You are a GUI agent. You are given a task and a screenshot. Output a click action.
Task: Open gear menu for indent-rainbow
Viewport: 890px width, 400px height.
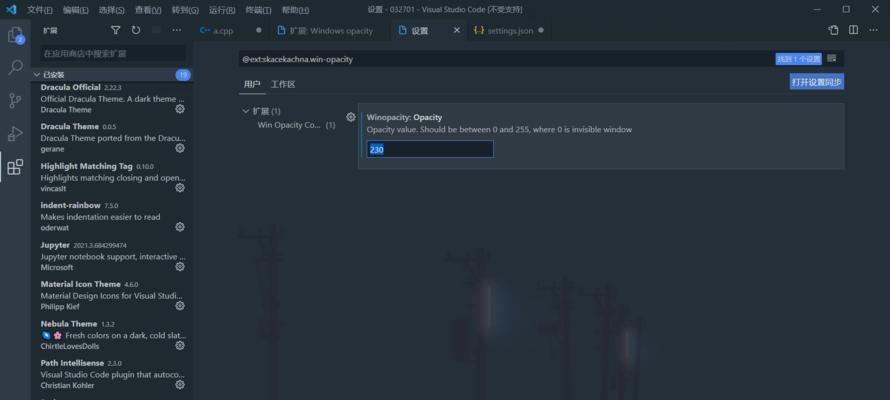pyautogui.click(x=180, y=227)
